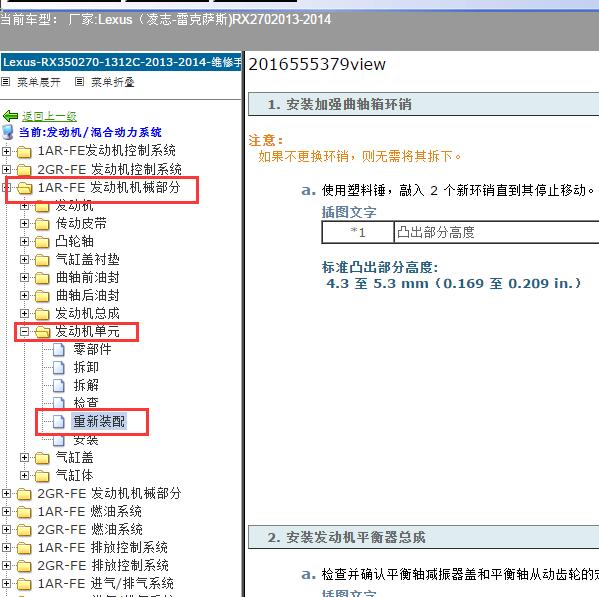The height and width of the screenshot is (597, 599).
Task: Click the 2GR-FE 发动机机械部分 folder icon
Action: pyautogui.click(x=24, y=494)
